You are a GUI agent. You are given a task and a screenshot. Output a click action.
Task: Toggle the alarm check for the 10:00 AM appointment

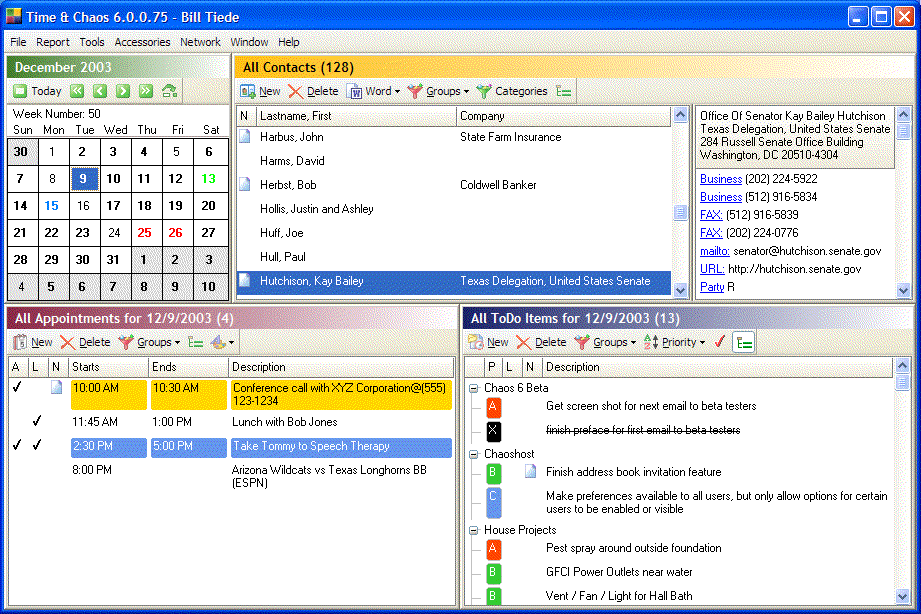pos(18,387)
